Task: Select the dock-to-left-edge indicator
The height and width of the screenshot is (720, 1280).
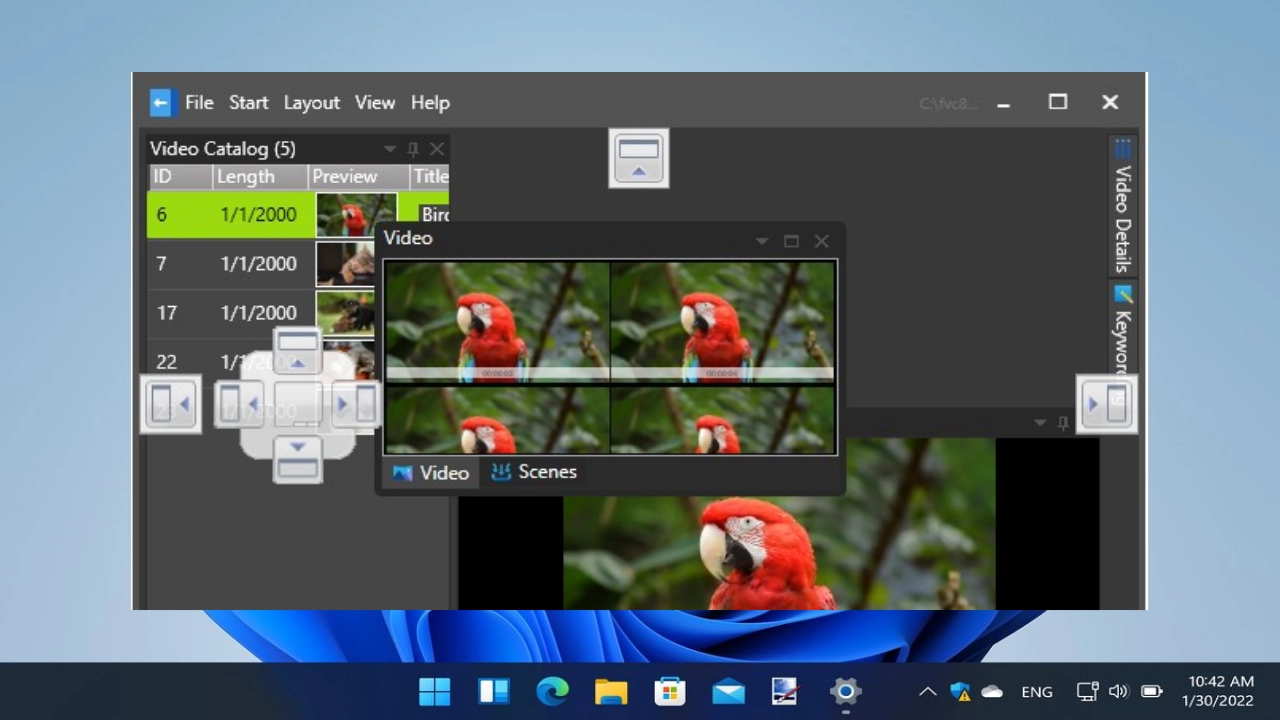Action: coord(170,404)
